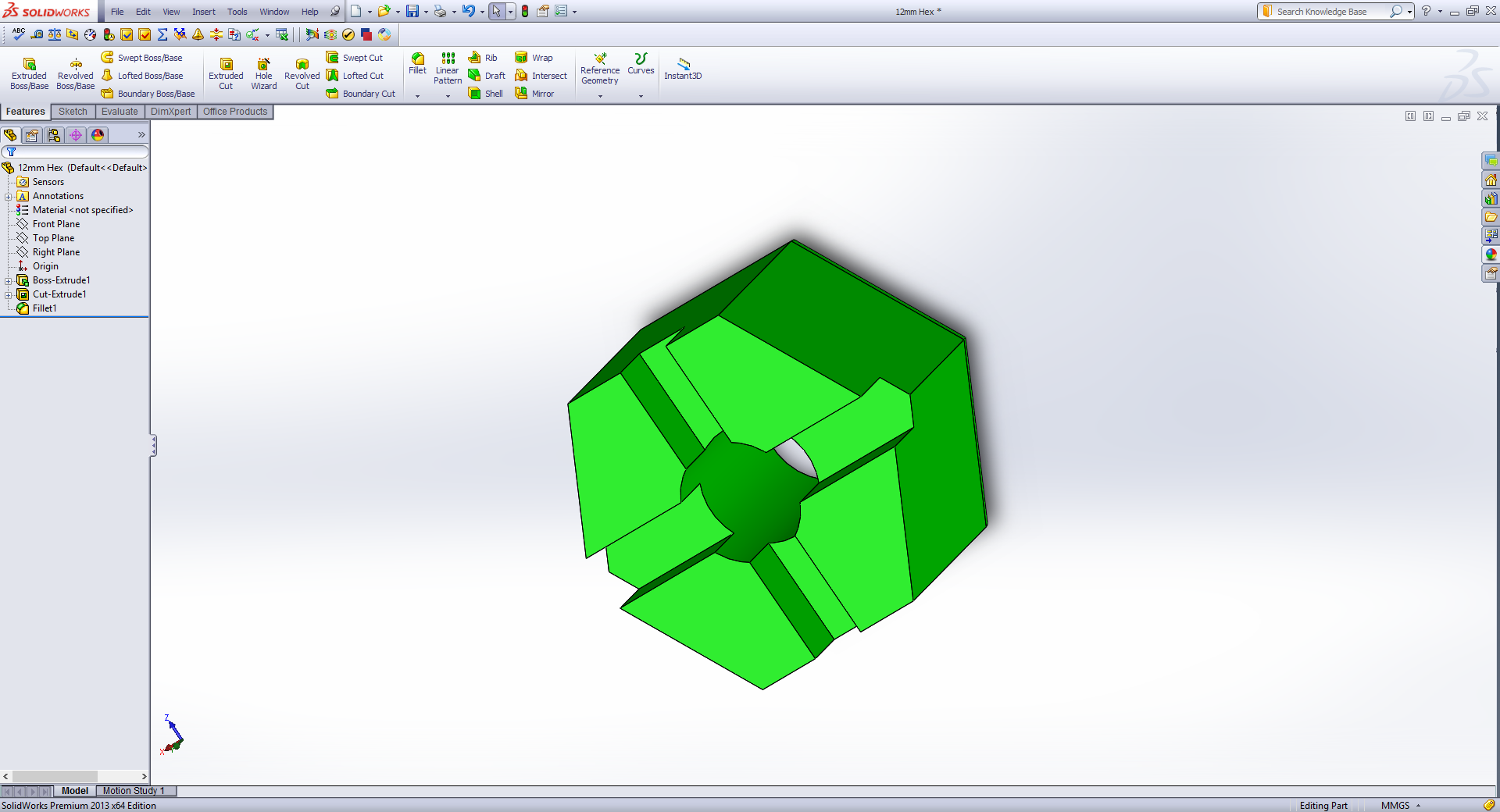Open the Reference Geometry dropdown arrow
This screenshot has width=1500, height=812.
(600, 96)
